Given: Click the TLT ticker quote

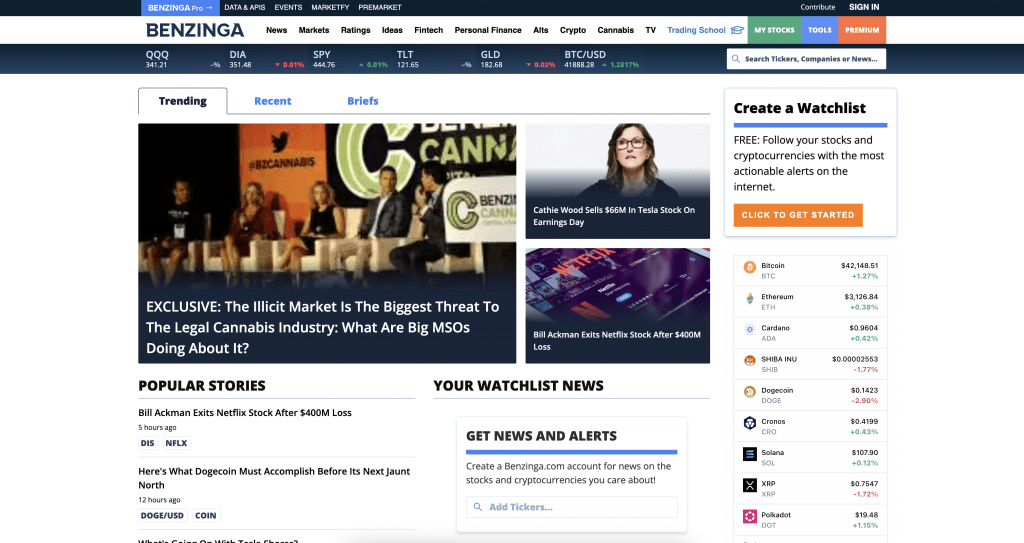Looking at the screenshot, I should pyautogui.click(x=434, y=59).
